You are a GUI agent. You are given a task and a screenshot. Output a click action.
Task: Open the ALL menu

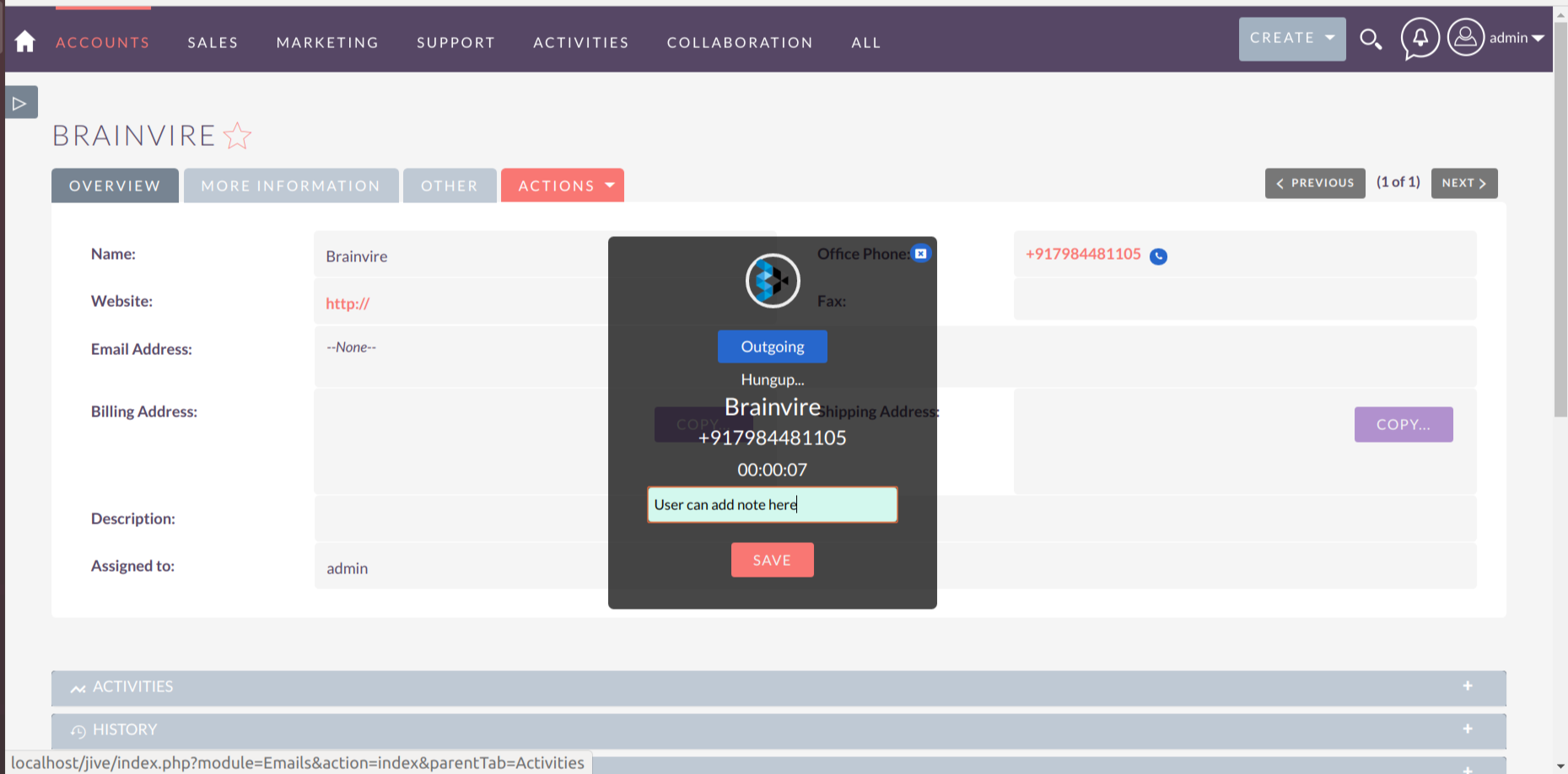pyautogui.click(x=866, y=42)
